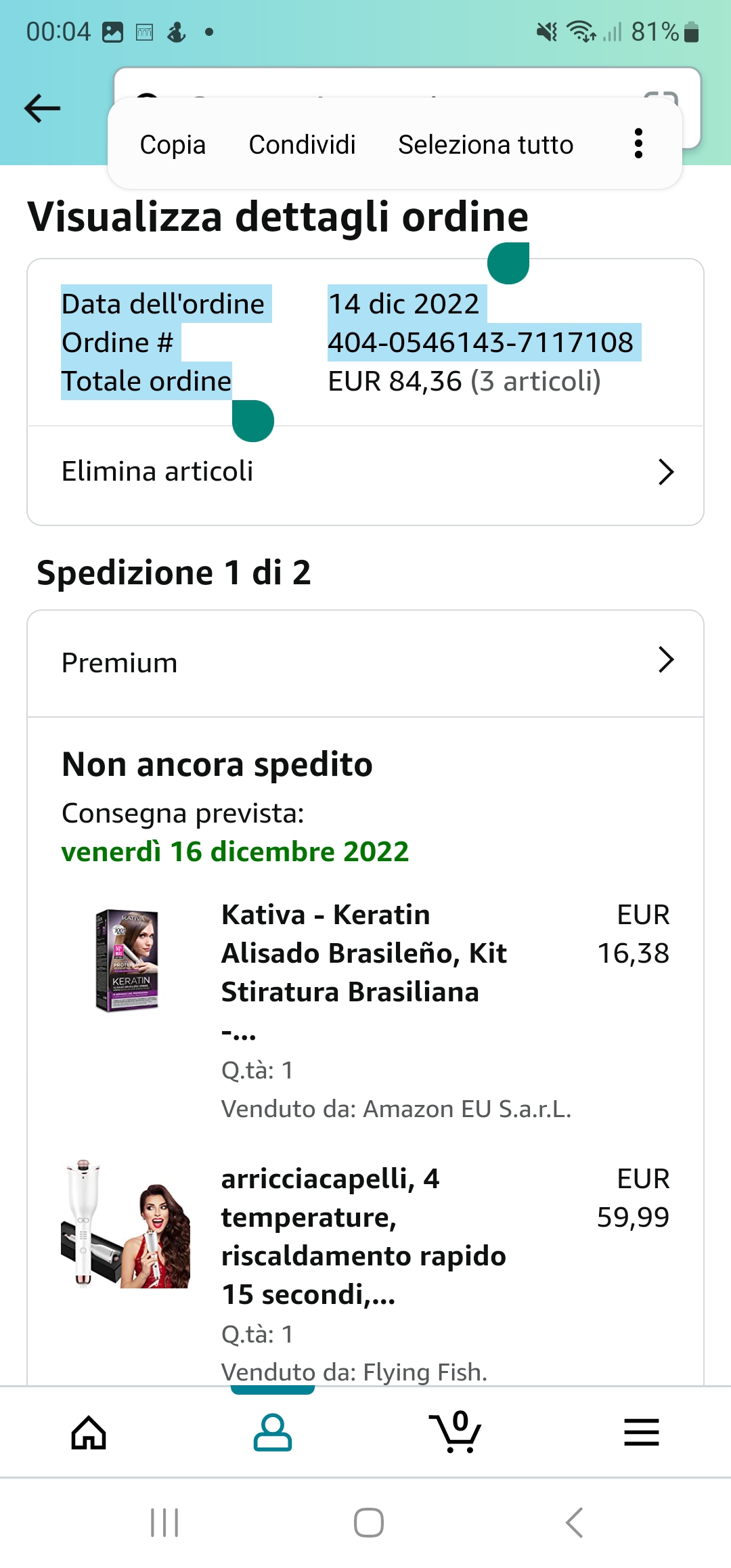The image size is (731, 1568).
Task: Go to the Amazon Home tab
Action: 89,1431
